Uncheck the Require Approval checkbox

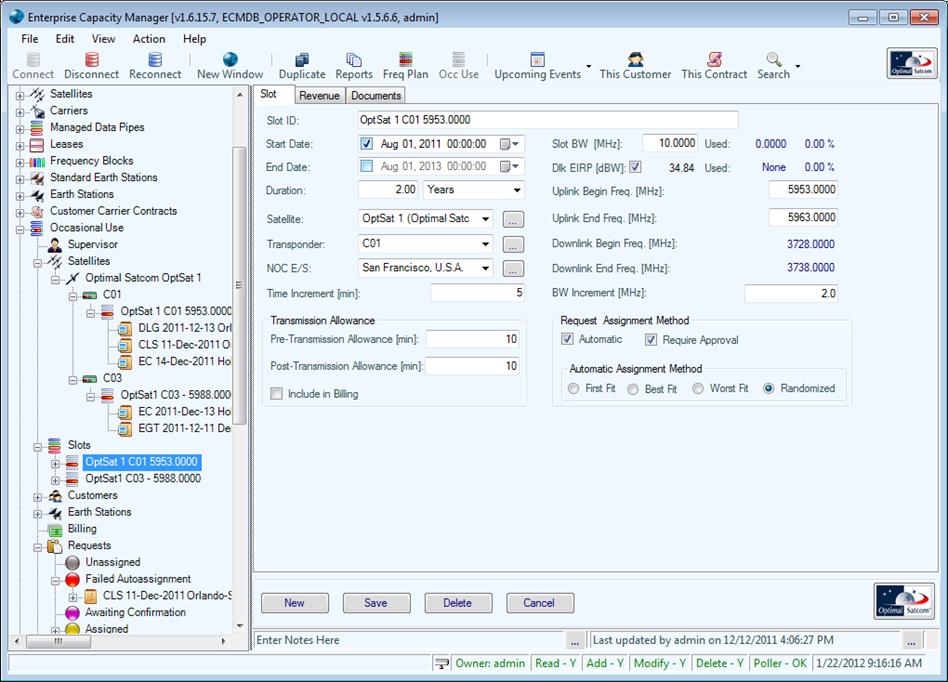click(x=651, y=340)
